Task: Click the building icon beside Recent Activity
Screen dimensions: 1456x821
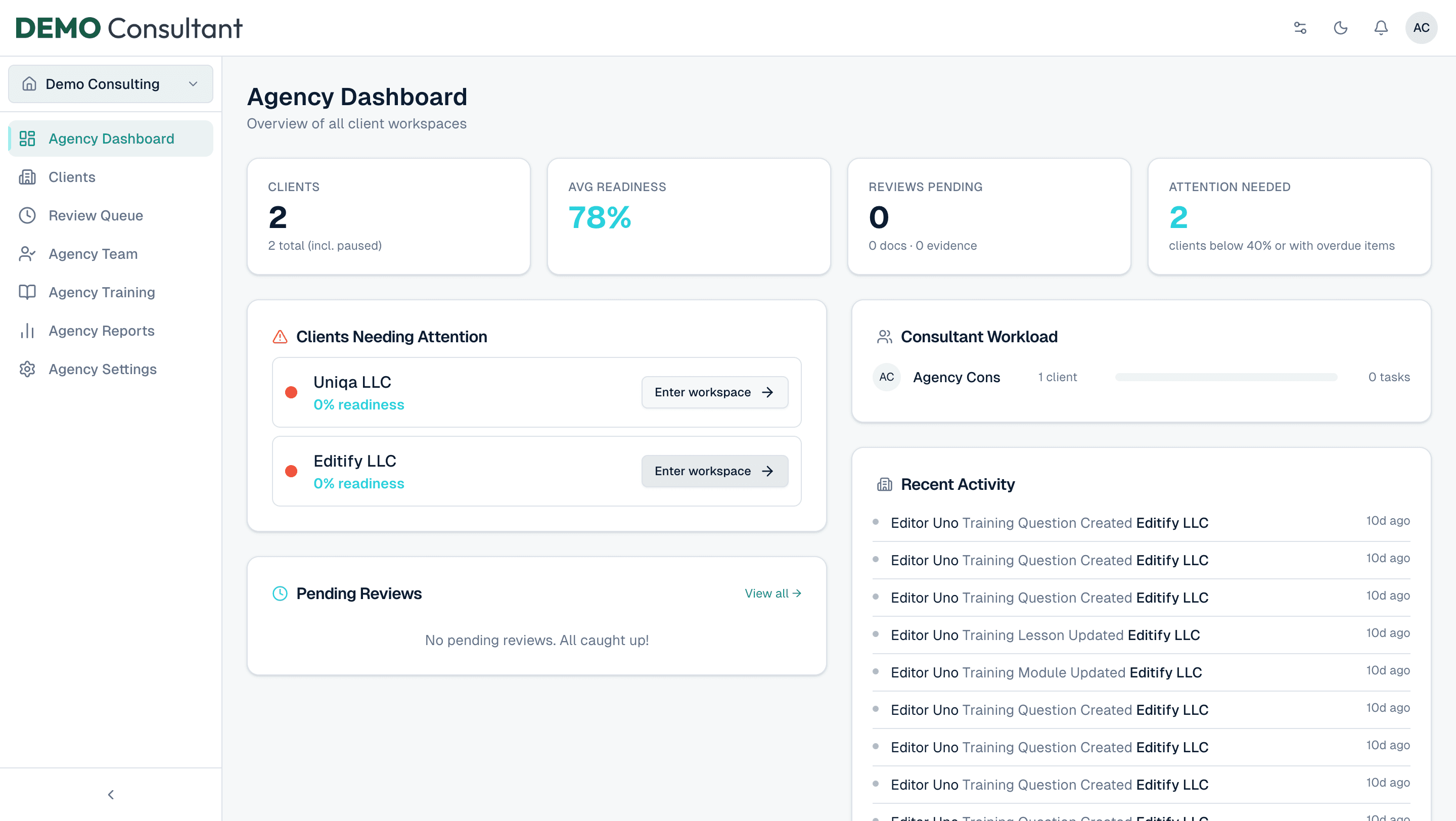Action: tap(885, 484)
